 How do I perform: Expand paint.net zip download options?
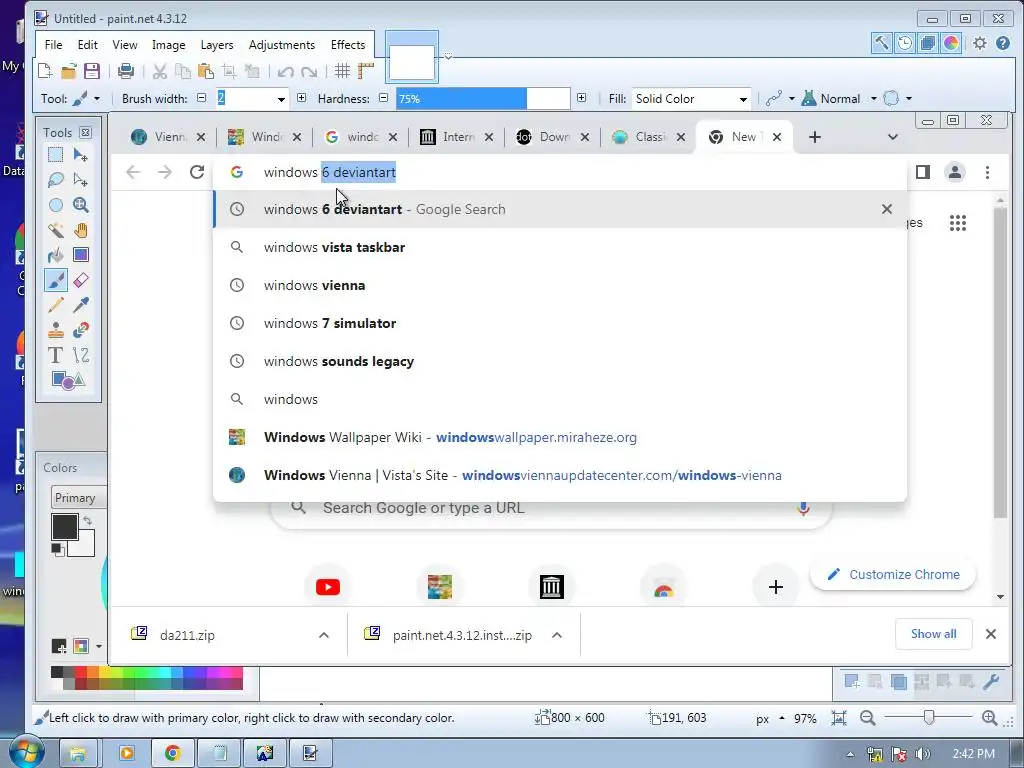coord(556,635)
